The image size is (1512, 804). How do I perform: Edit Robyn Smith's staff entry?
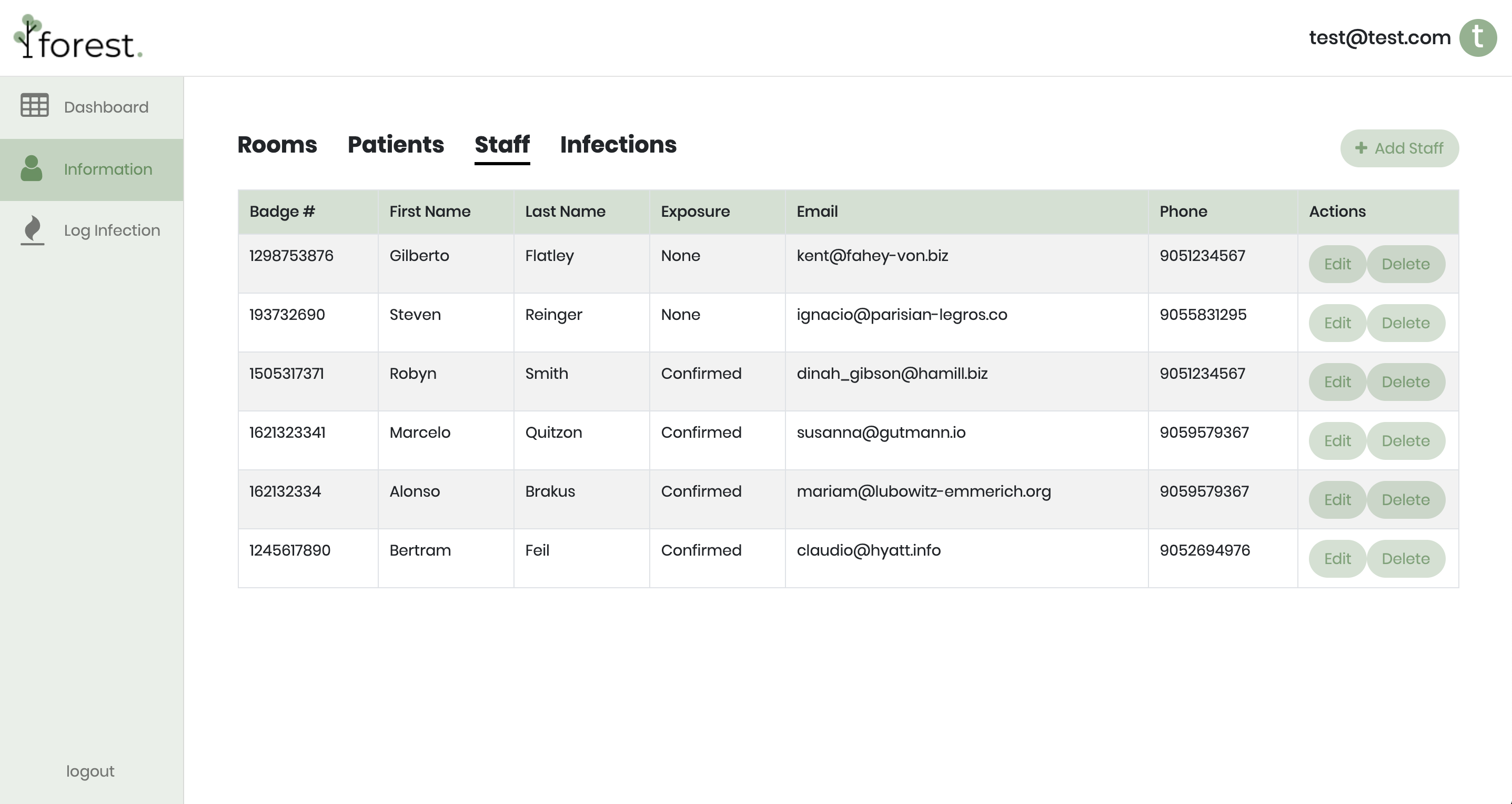pos(1337,382)
